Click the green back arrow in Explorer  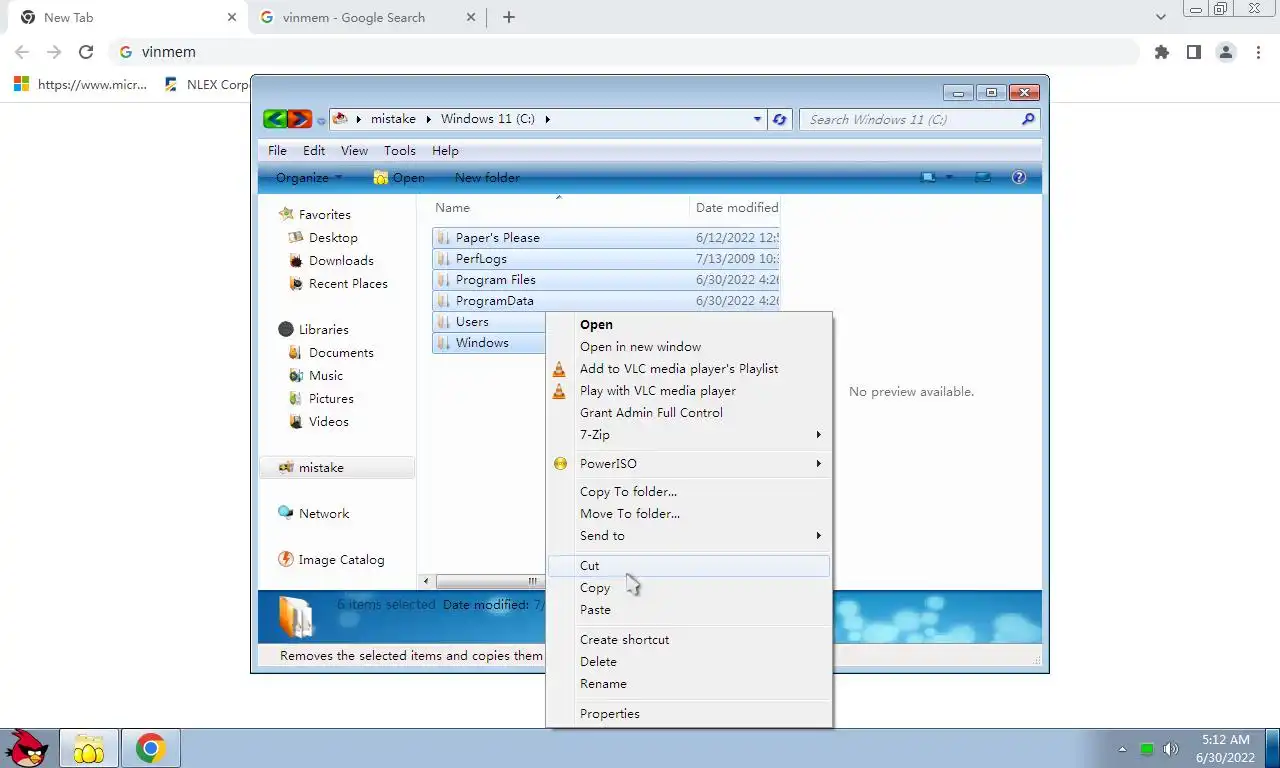pyautogui.click(x=275, y=119)
